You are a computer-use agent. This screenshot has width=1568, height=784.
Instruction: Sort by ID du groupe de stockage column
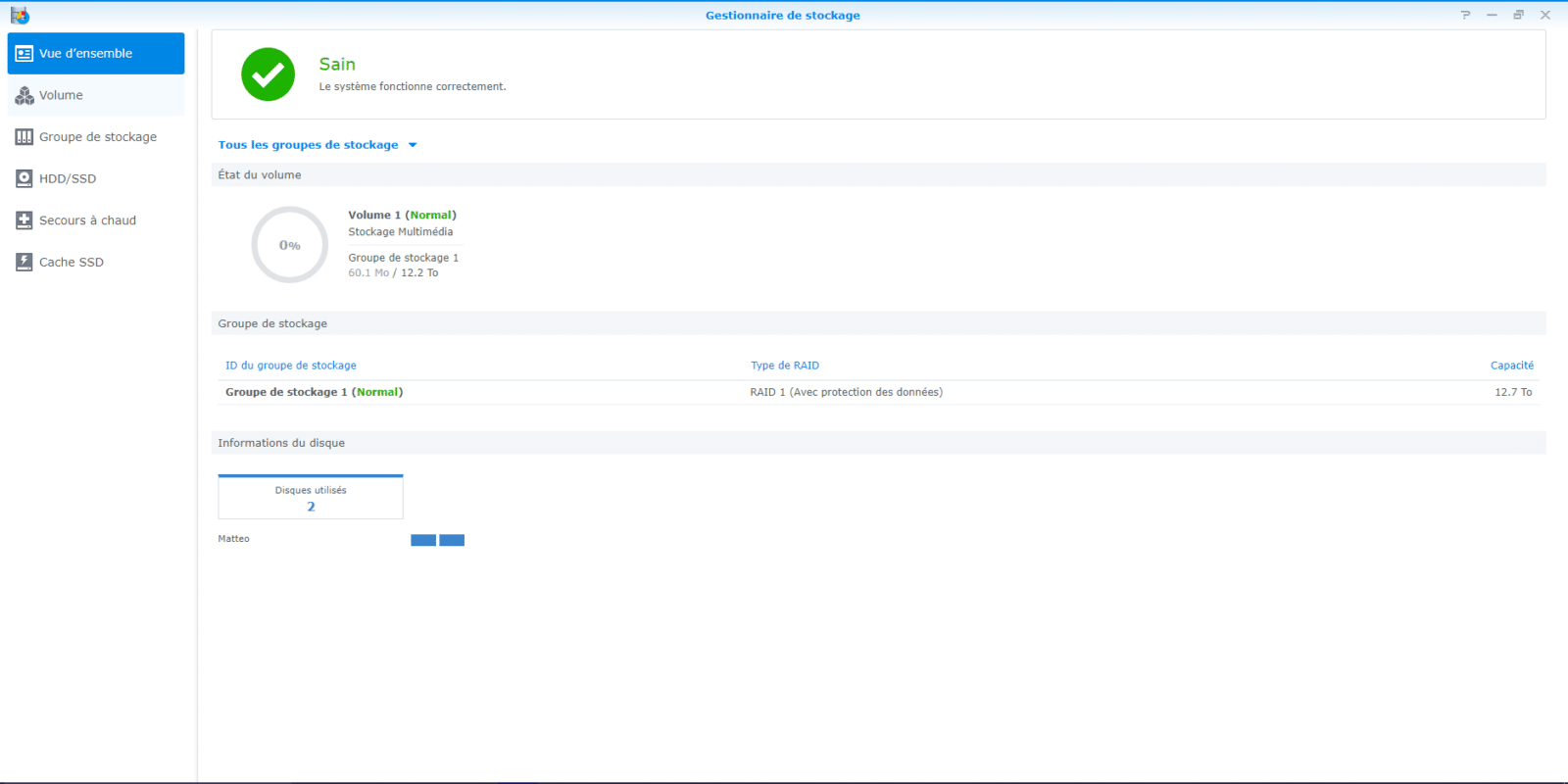[291, 366]
